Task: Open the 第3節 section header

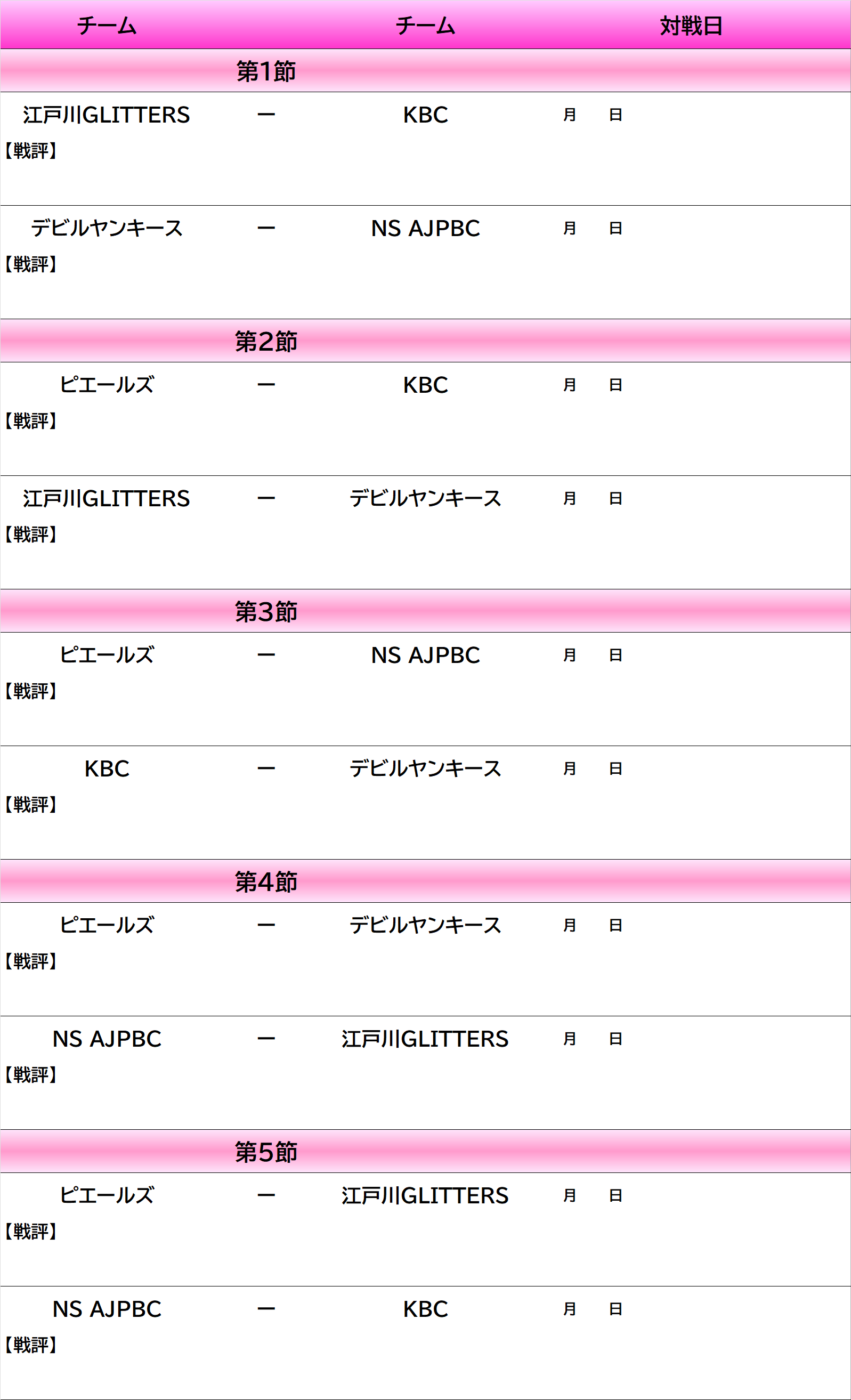Action: coord(266,612)
